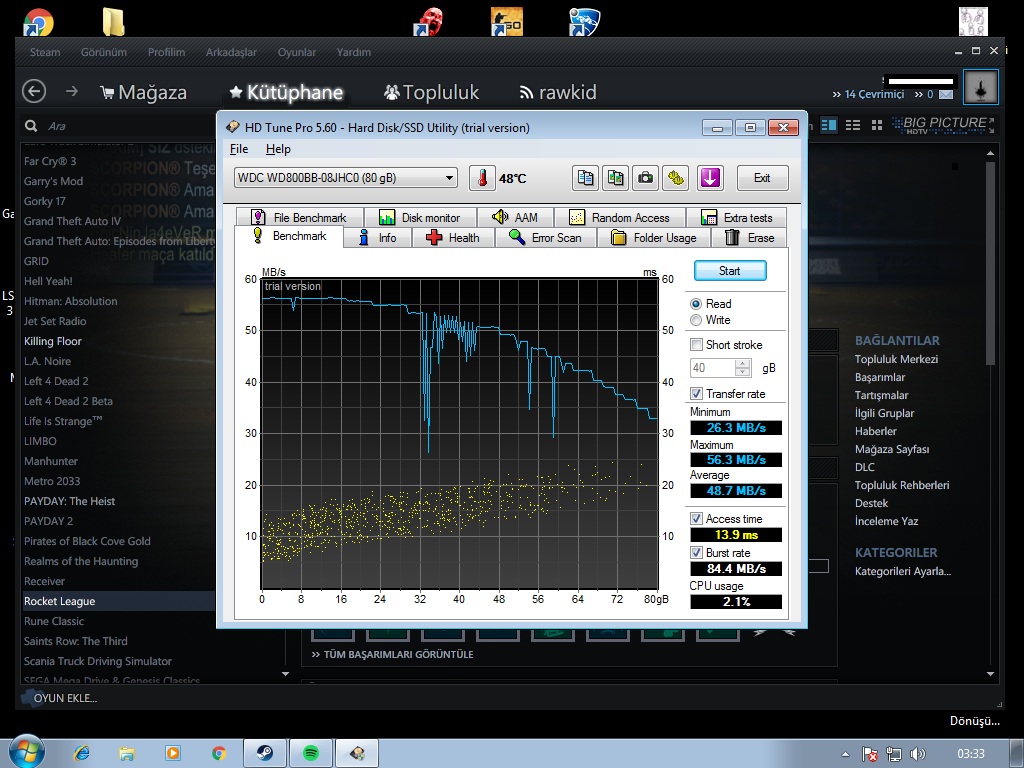Select the Write radio button

(x=696, y=320)
